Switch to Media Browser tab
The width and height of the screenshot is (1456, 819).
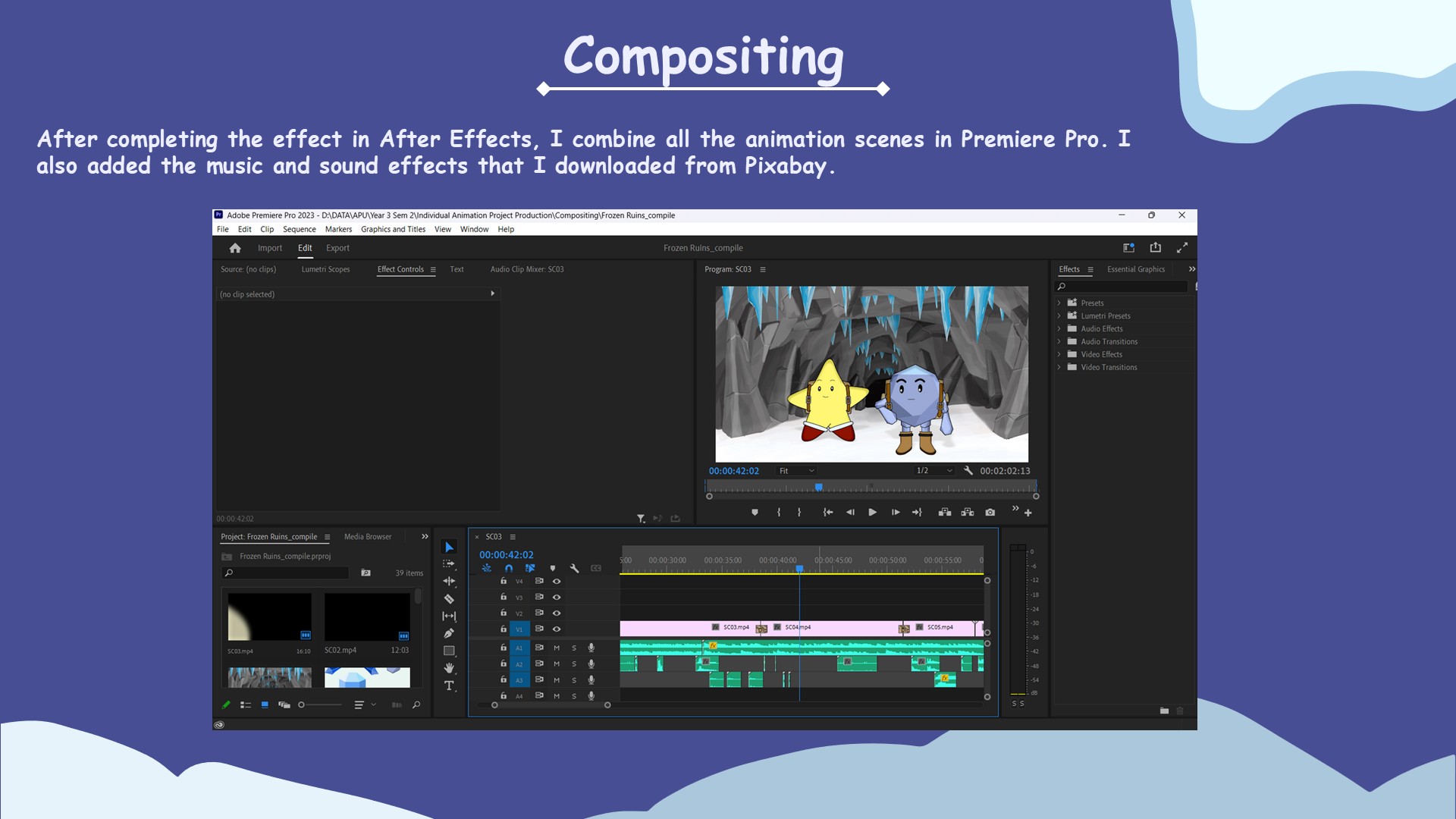tap(368, 537)
